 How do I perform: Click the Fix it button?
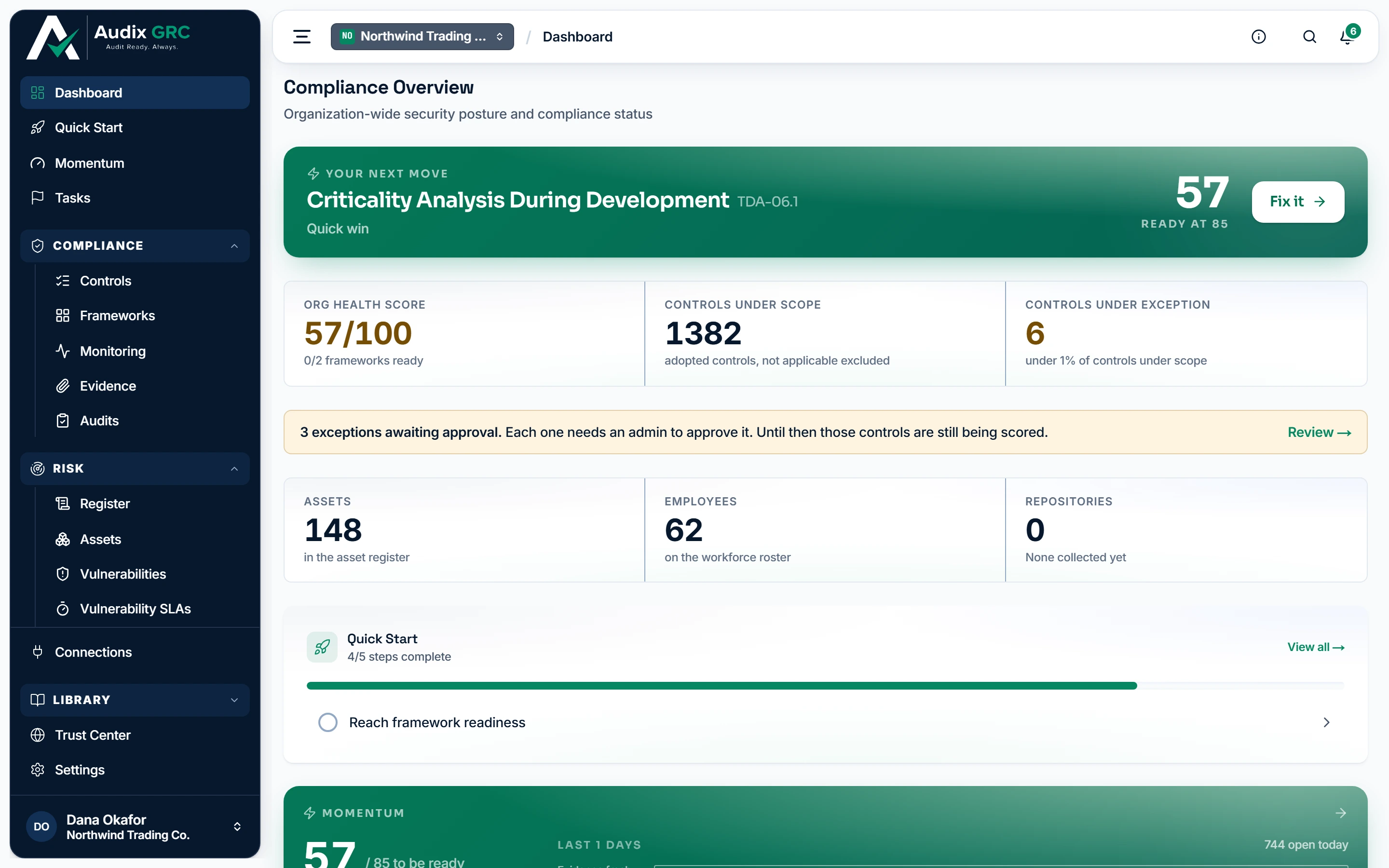[x=1298, y=202]
